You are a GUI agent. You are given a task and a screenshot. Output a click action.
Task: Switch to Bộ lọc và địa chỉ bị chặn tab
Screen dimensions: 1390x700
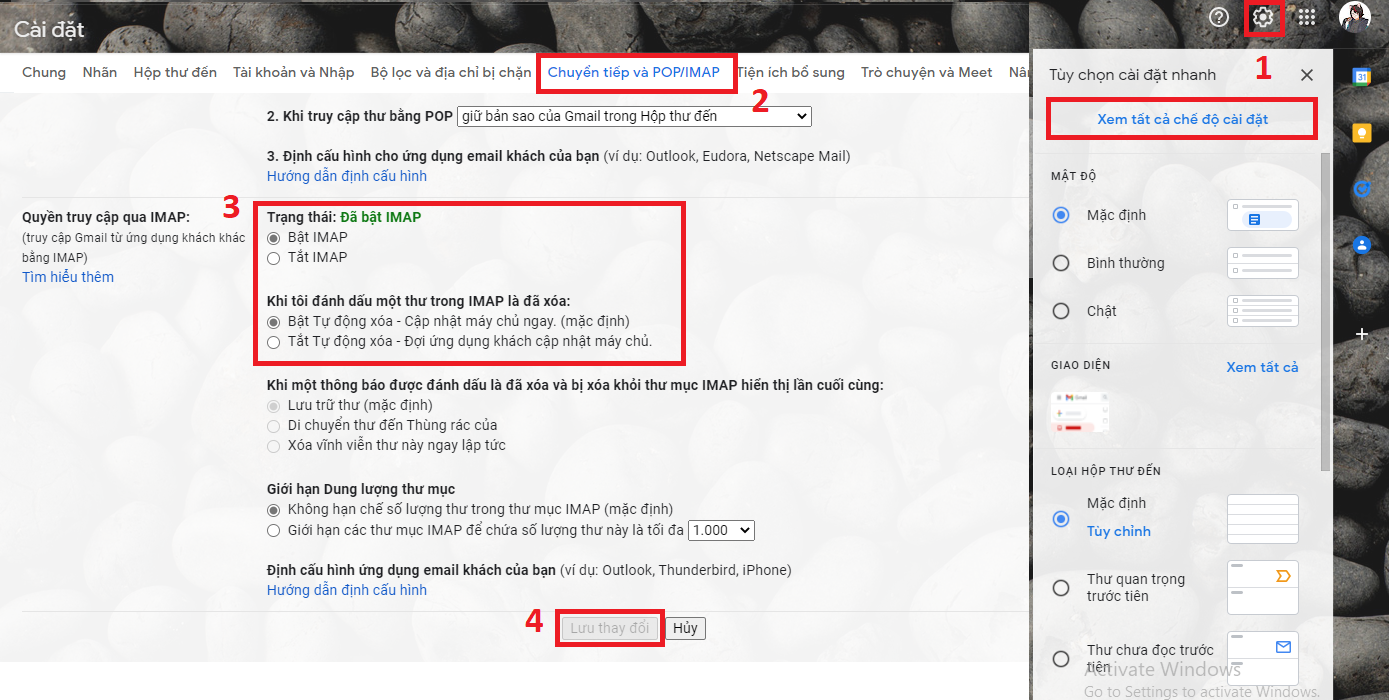point(451,72)
